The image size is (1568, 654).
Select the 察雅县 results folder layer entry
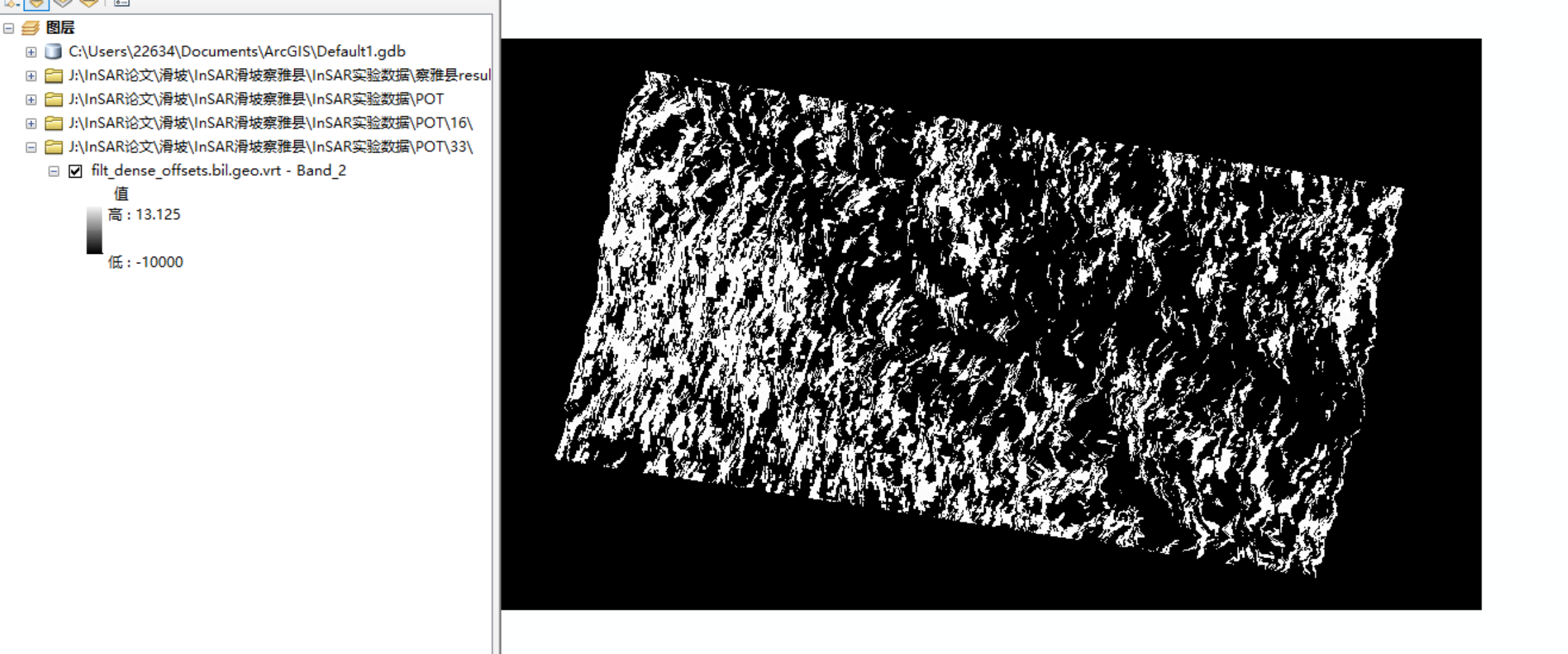(x=272, y=75)
